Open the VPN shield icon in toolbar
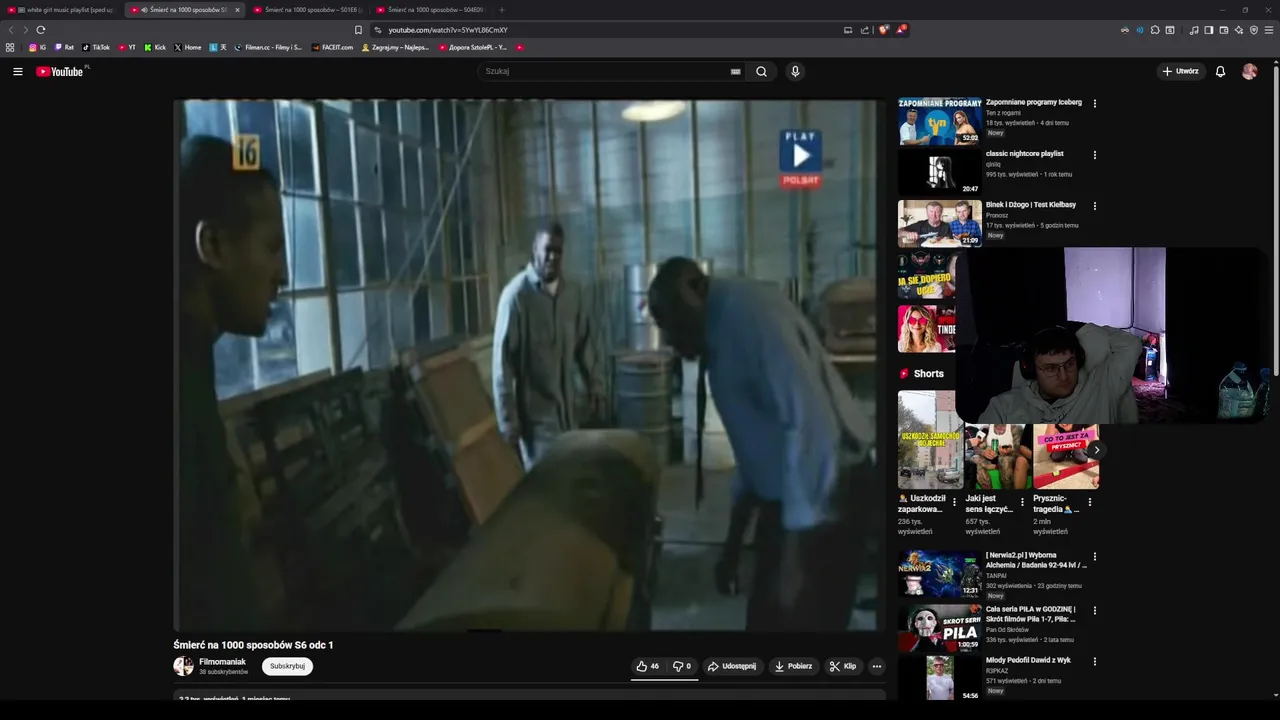Viewport: 1280px width, 720px height. (1254, 30)
